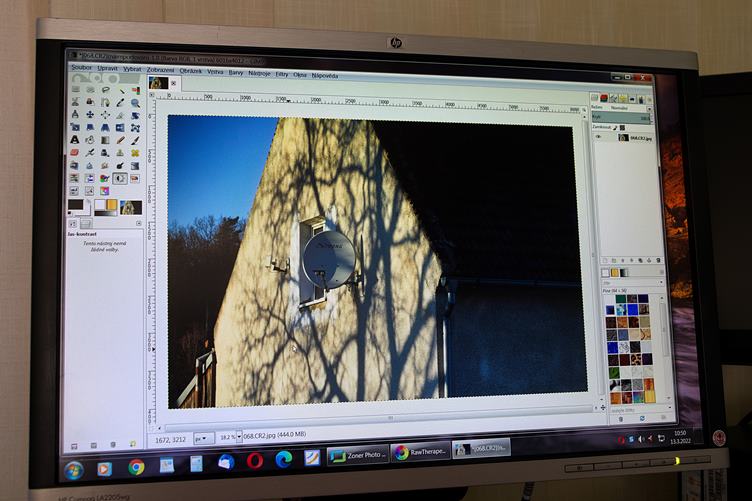Select the Blend gradient tool

tap(105, 140)
